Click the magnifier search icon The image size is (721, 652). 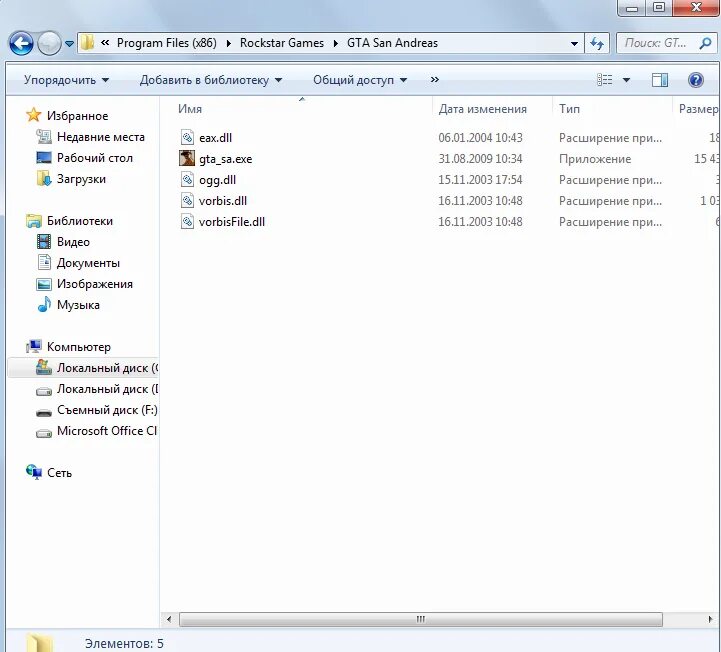coord(705,43)
